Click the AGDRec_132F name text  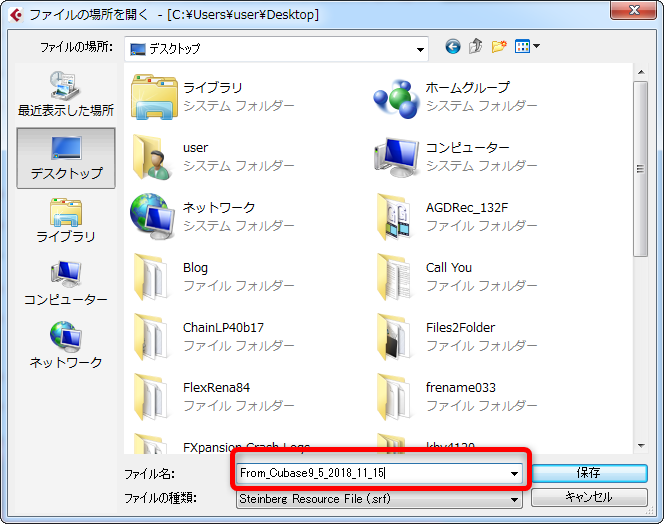[x=467, y=208]
